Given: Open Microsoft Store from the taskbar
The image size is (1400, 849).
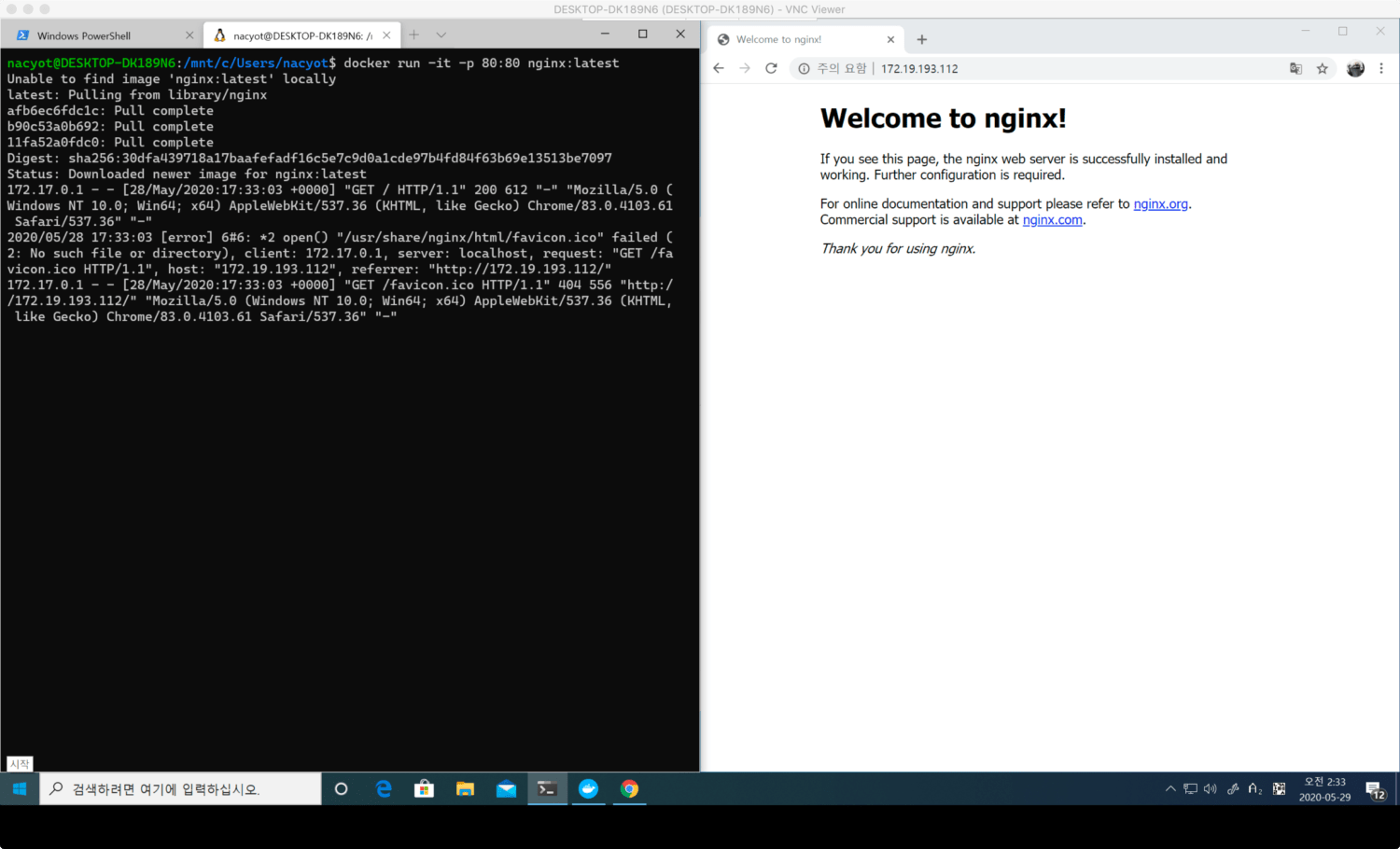Looking at the screenshot, I should pos(424,789).
